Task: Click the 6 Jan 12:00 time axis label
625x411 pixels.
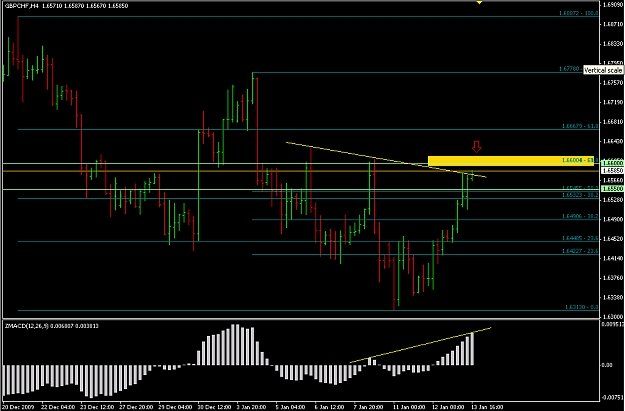Action: point(330,407)
